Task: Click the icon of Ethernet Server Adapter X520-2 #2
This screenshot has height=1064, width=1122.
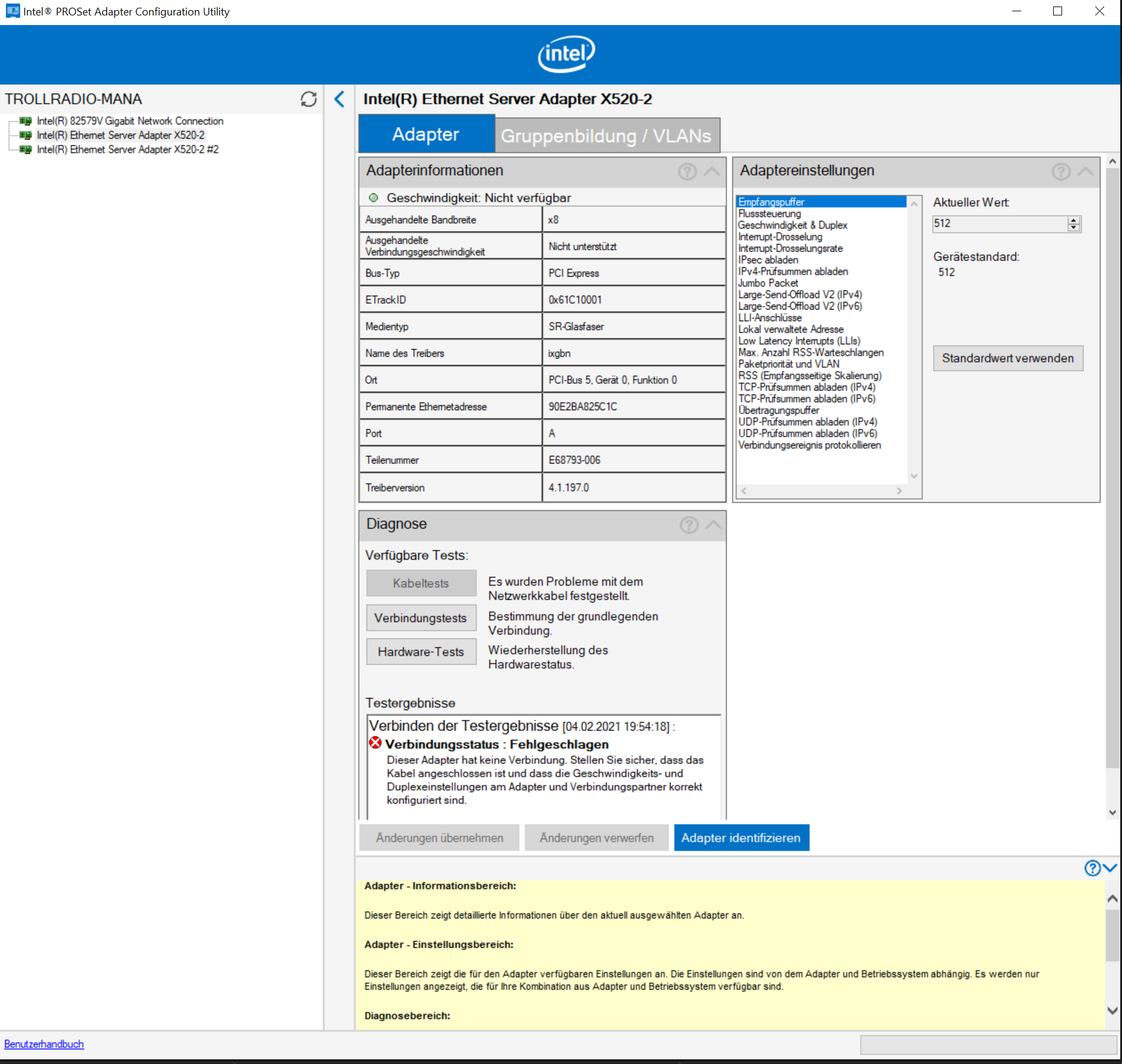Action: (x=26, y=150)
